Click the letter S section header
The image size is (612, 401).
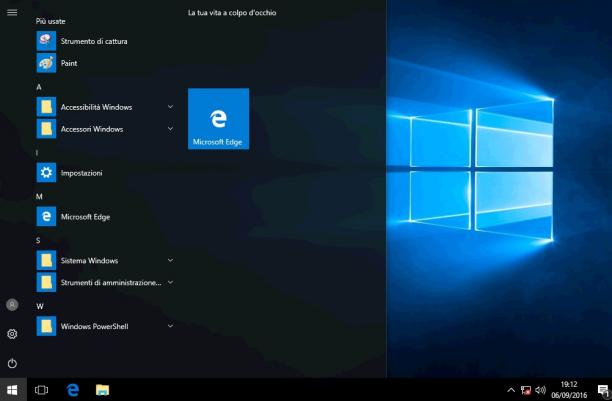38,240
